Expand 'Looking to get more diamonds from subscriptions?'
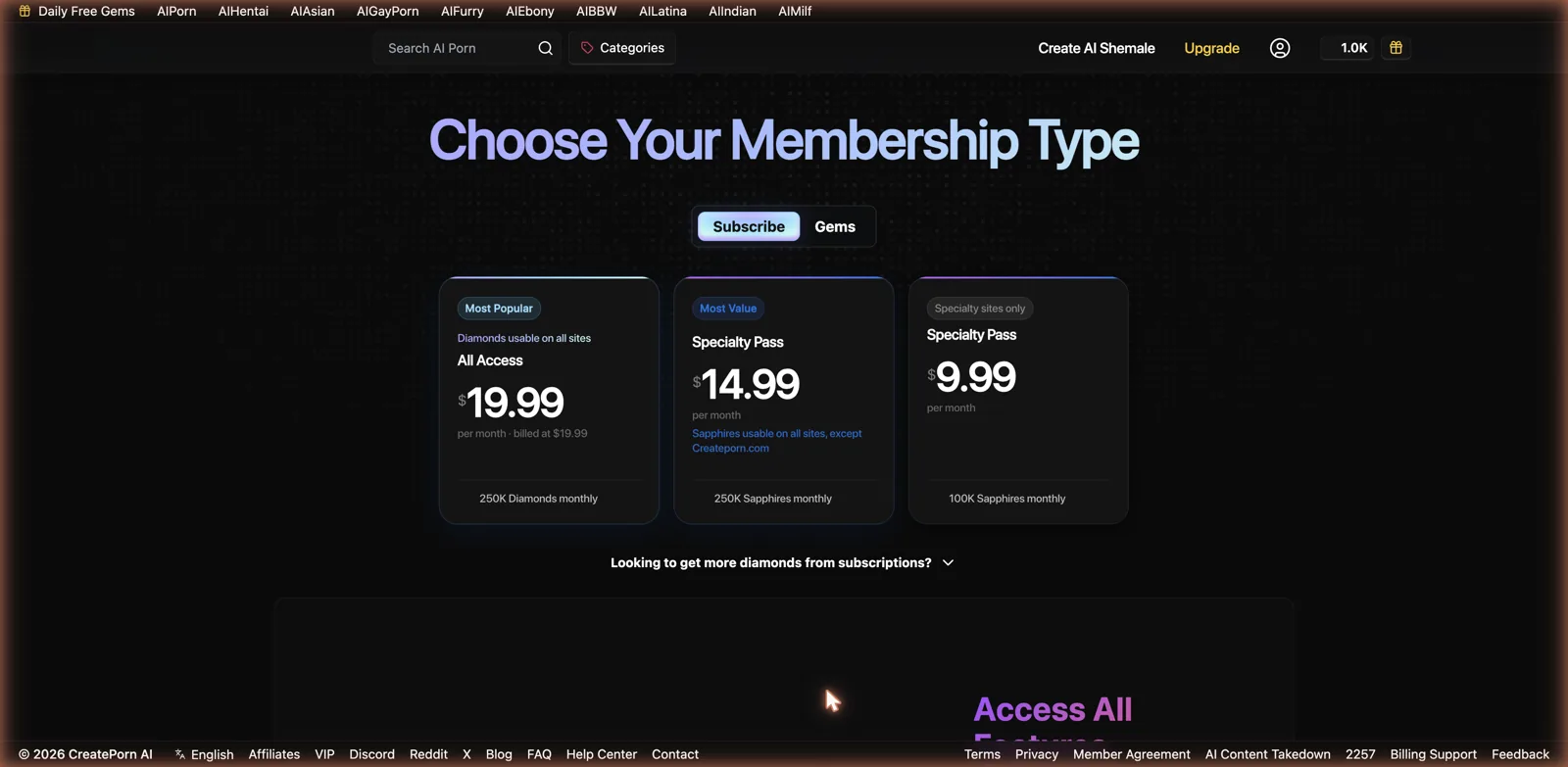The height and width of the screenshot is (767, 1568). pyautogui.click(x=782, y=562)
